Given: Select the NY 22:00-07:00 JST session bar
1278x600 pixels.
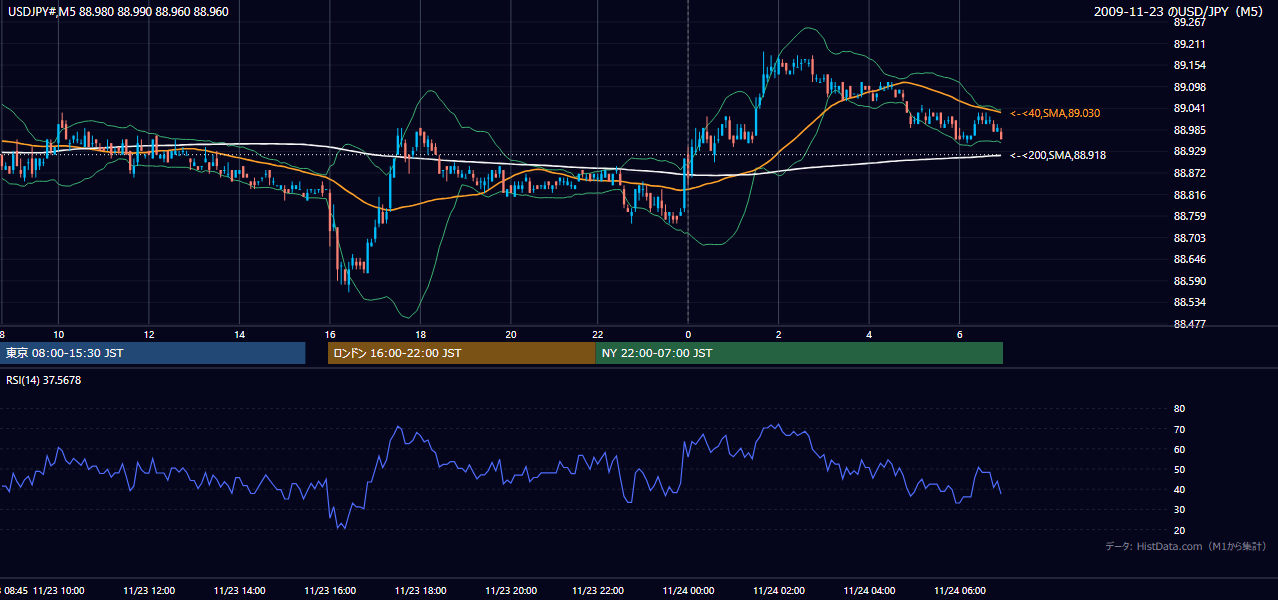Looking at the screenshot, I should click(799, 353).
